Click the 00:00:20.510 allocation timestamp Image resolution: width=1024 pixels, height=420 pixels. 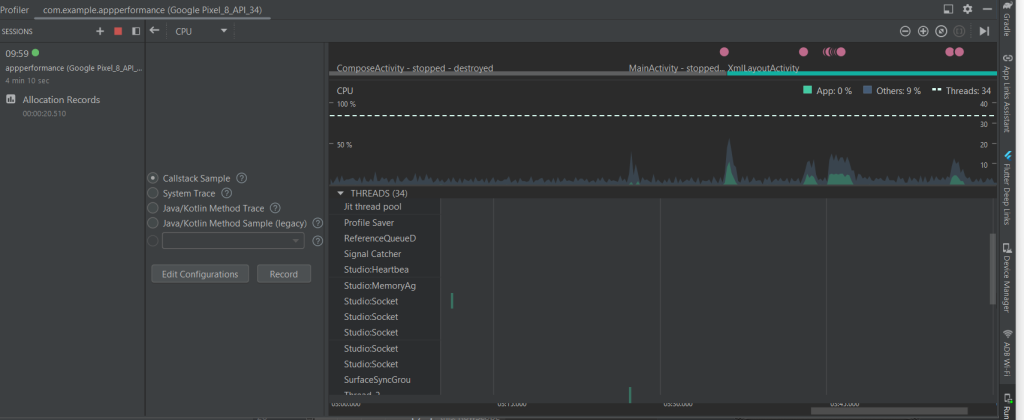[x=44, y=114]
